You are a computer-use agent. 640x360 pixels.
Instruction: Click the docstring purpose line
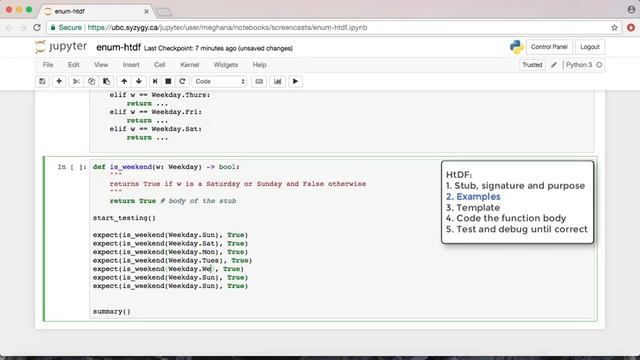238,184
